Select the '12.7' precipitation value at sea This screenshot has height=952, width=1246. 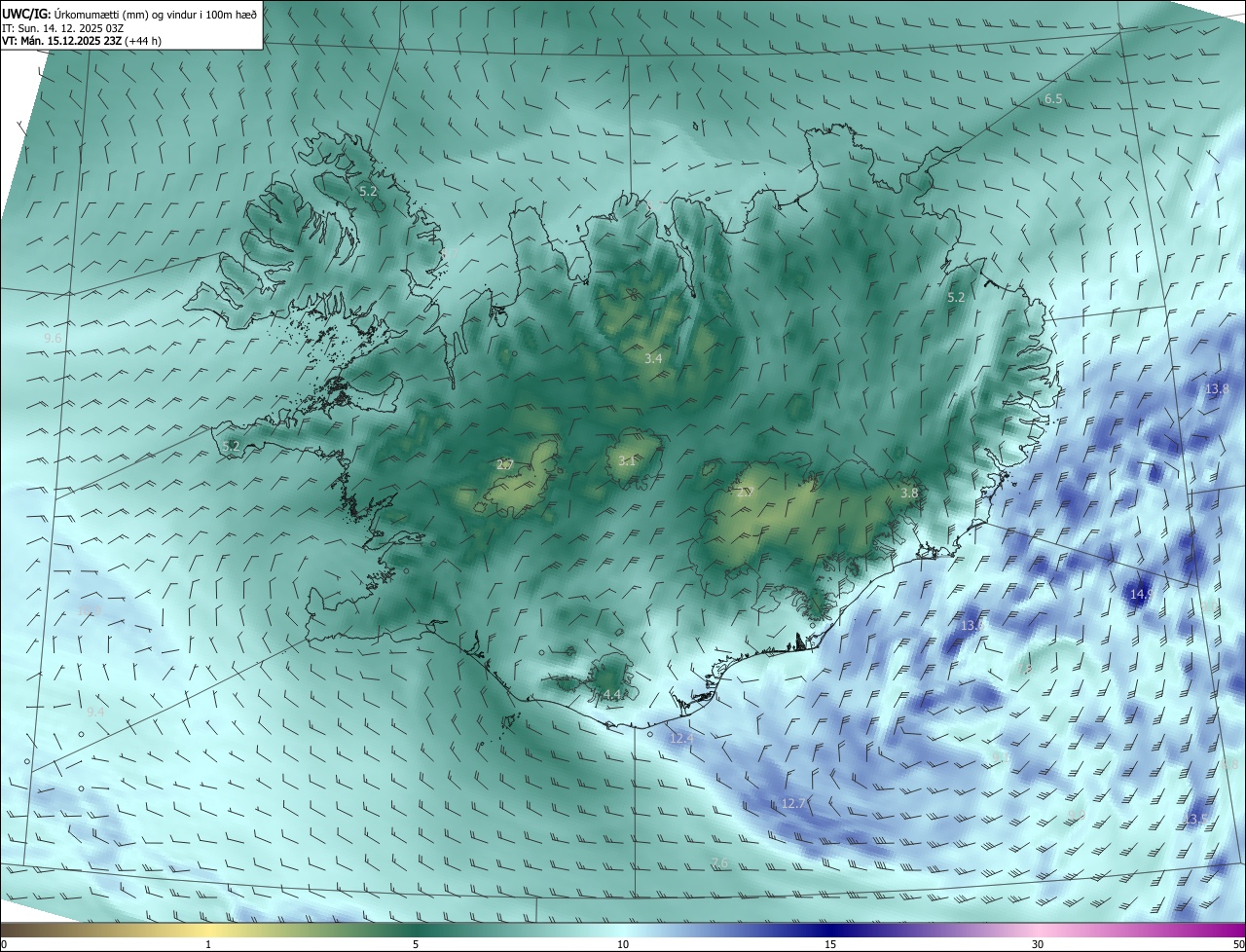point(793,803)
